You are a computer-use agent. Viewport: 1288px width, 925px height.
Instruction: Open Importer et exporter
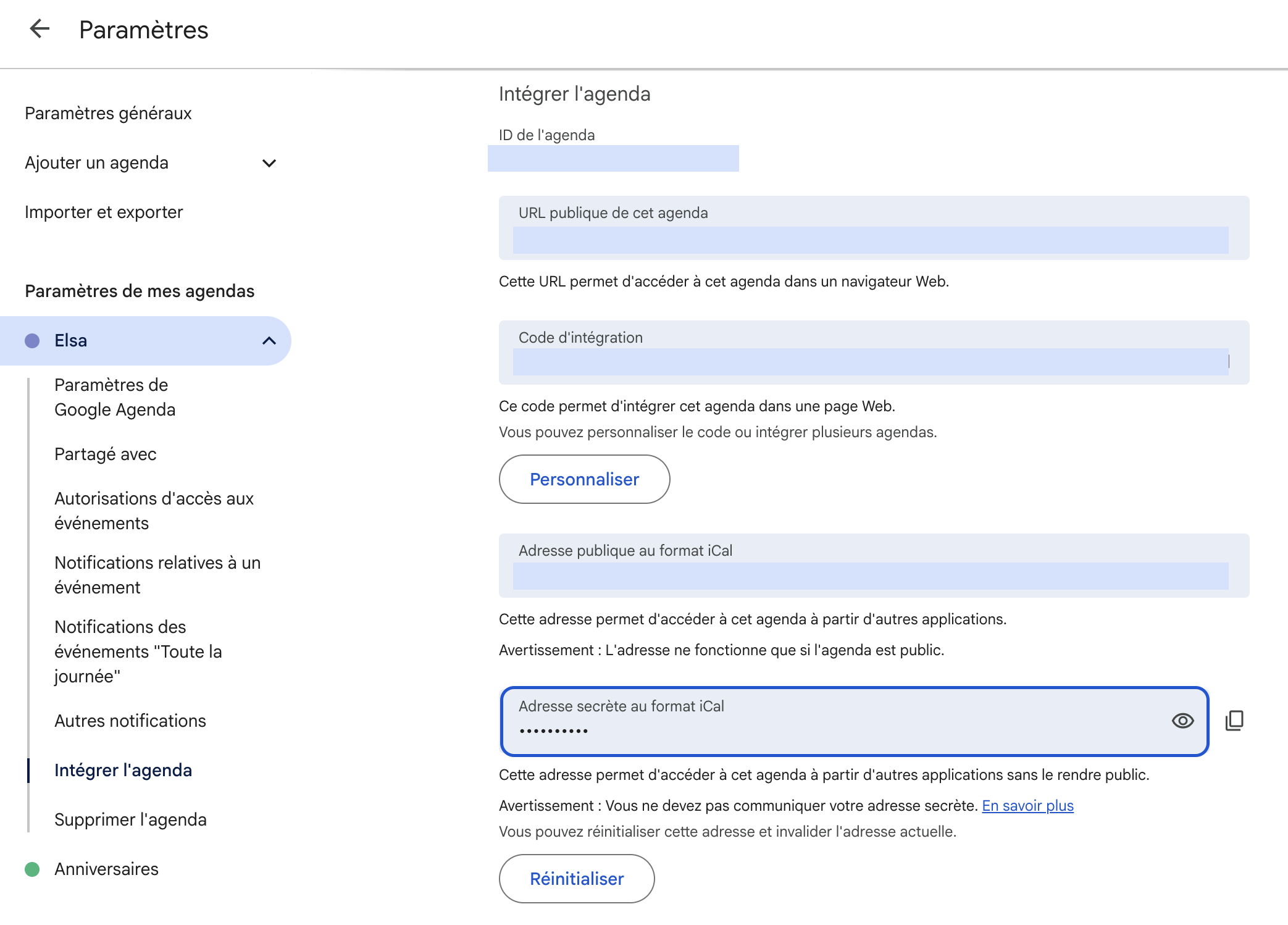pyautogui.click(x=104, y=212)
